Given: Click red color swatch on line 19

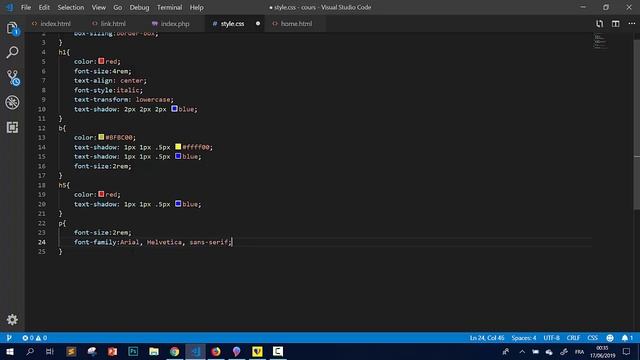Looking at the screenshot, I should pos(101,194).
